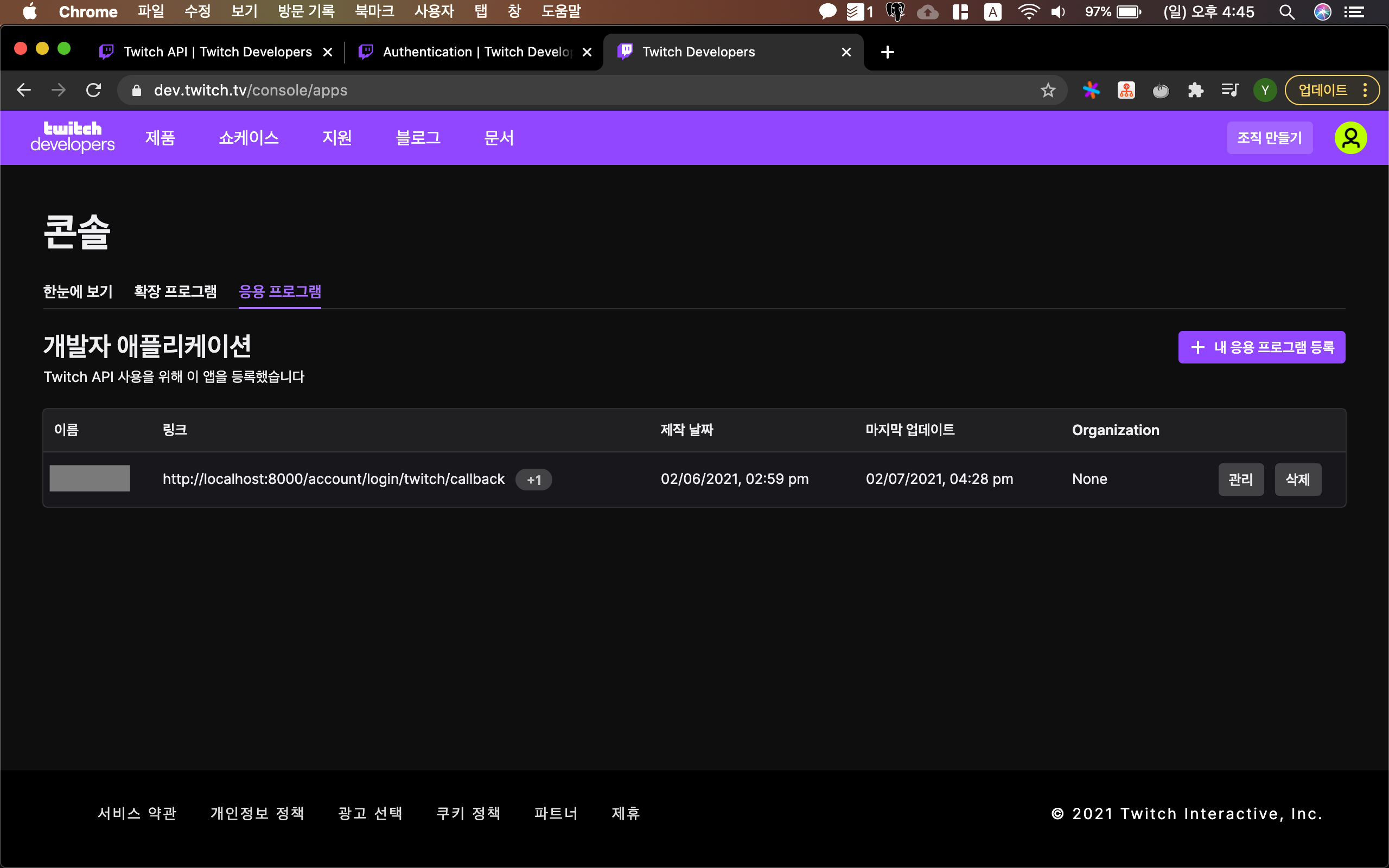Open macOS Spotlight search icon
The width and height of the screenshot is (1389, 868).
coord(1287,12)
